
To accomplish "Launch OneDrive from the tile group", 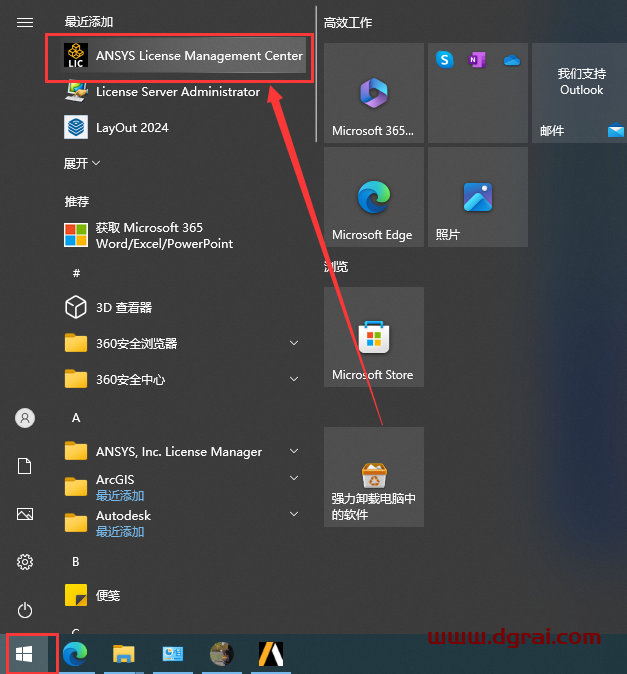I will [512, 60].
